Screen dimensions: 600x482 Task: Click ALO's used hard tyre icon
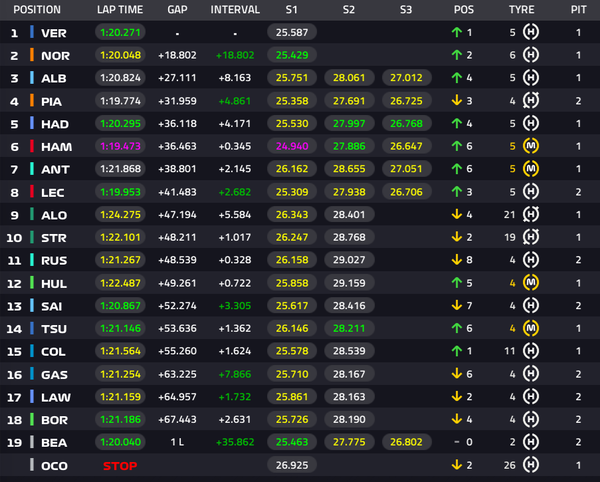(531, 214)
